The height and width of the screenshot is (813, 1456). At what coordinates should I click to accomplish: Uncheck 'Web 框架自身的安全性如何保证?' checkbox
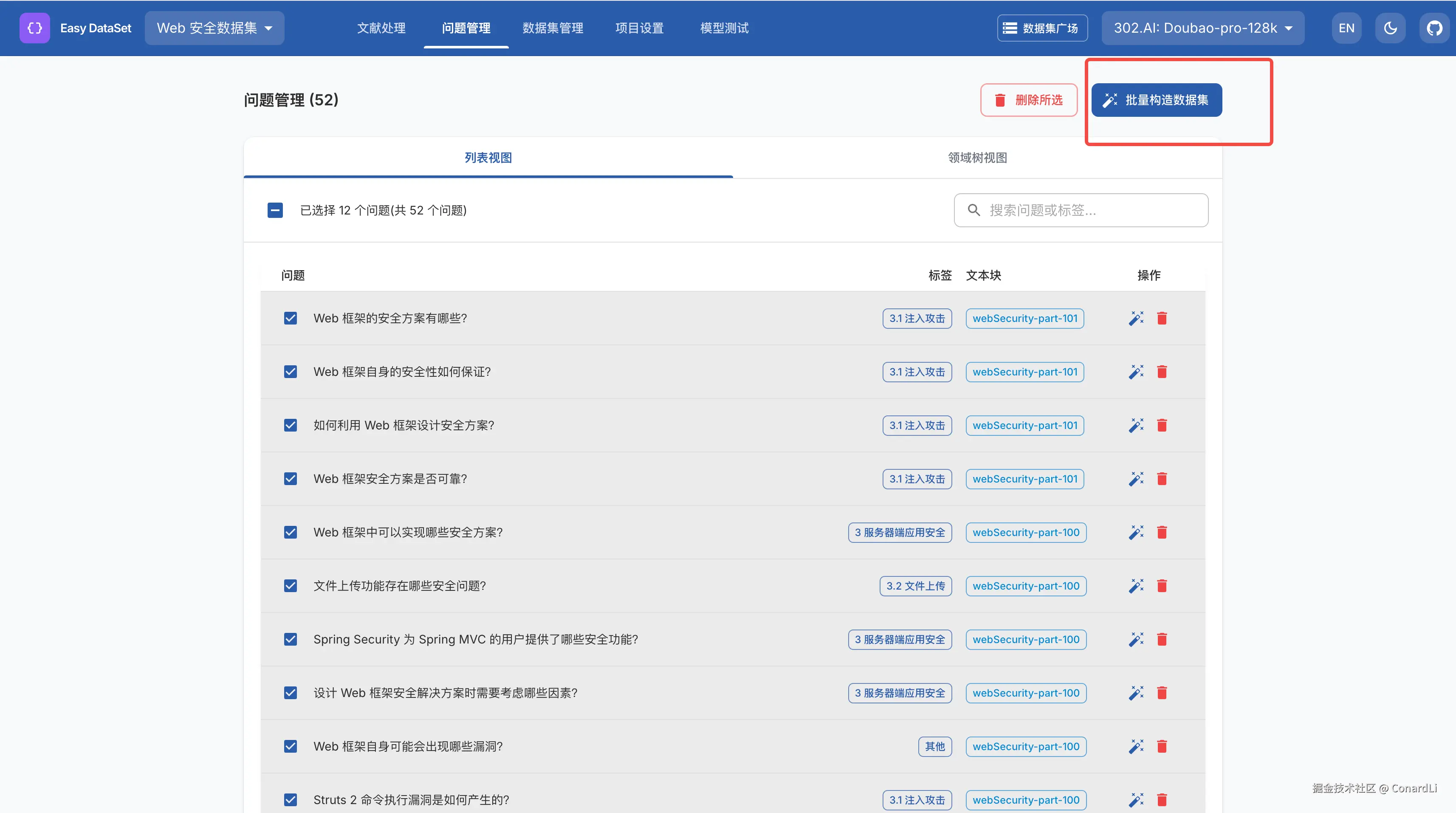[291, 372]
